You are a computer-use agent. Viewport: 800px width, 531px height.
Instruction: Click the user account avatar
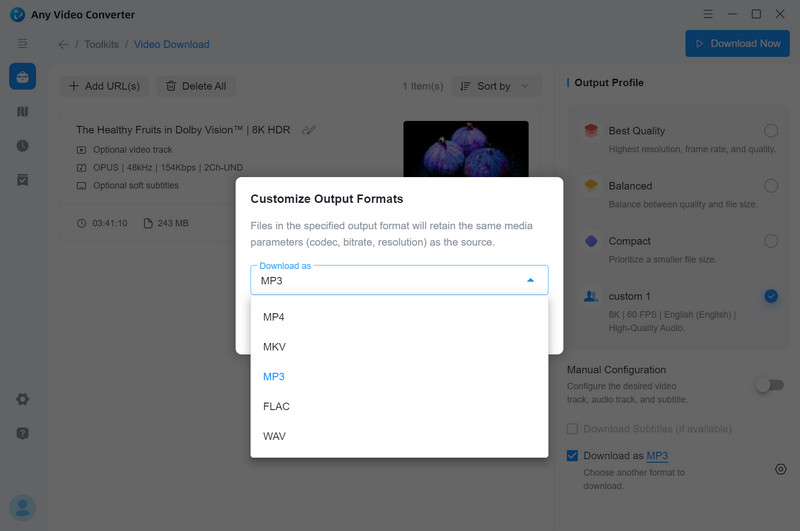tap(22, 508)
